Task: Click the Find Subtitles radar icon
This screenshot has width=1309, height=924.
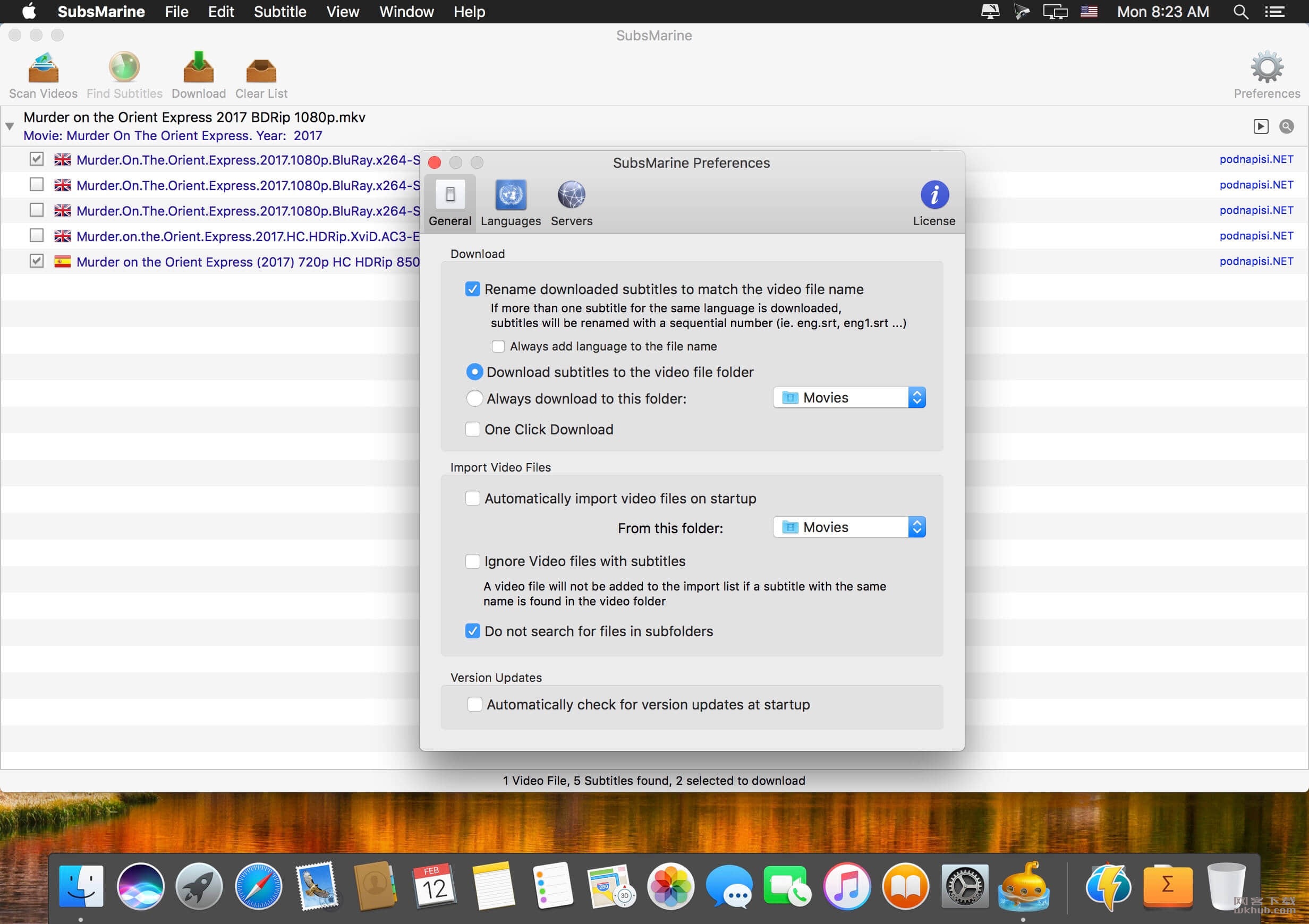Action: point(124,68)
